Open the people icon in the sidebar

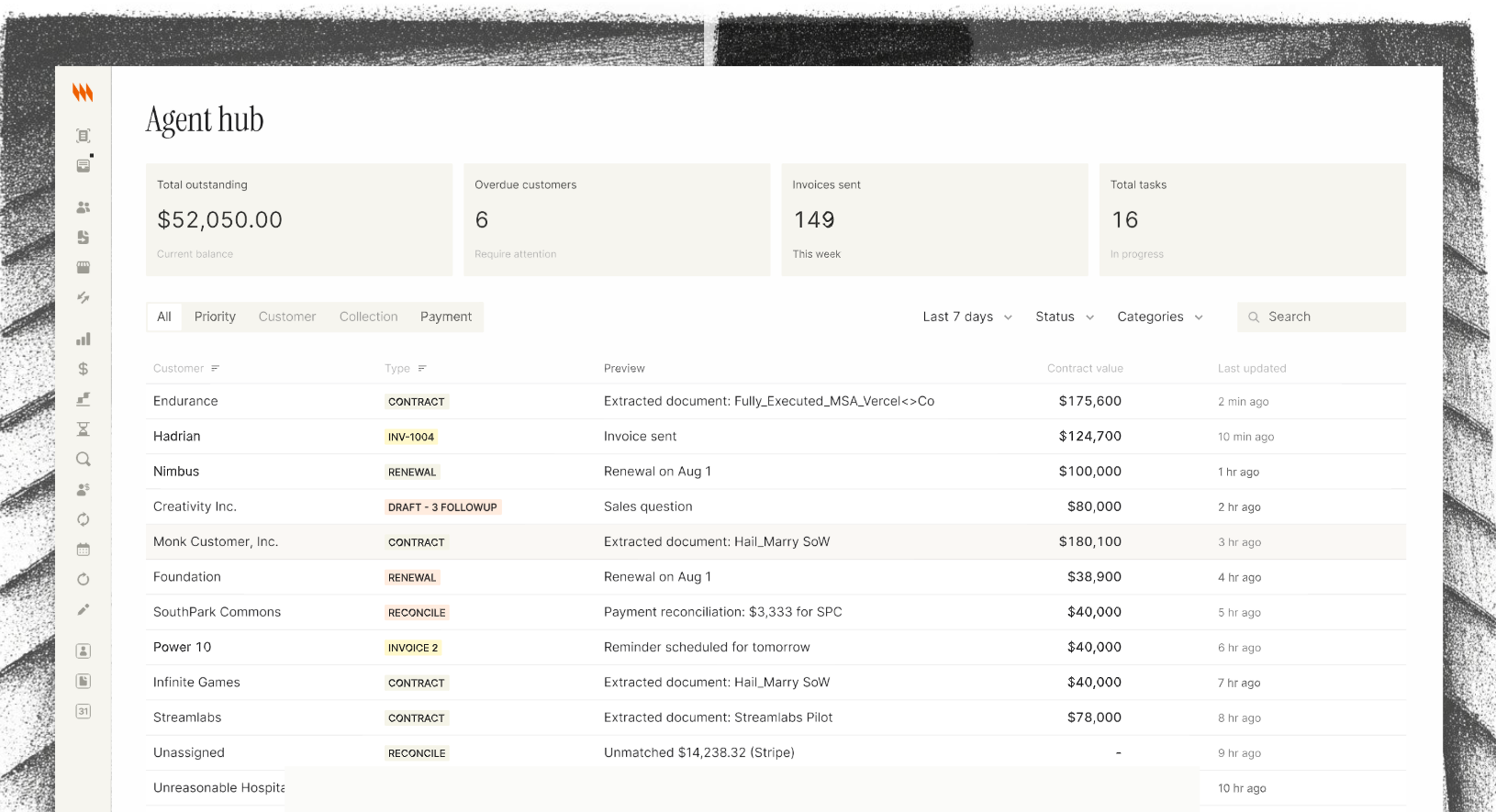coord(84,207)
